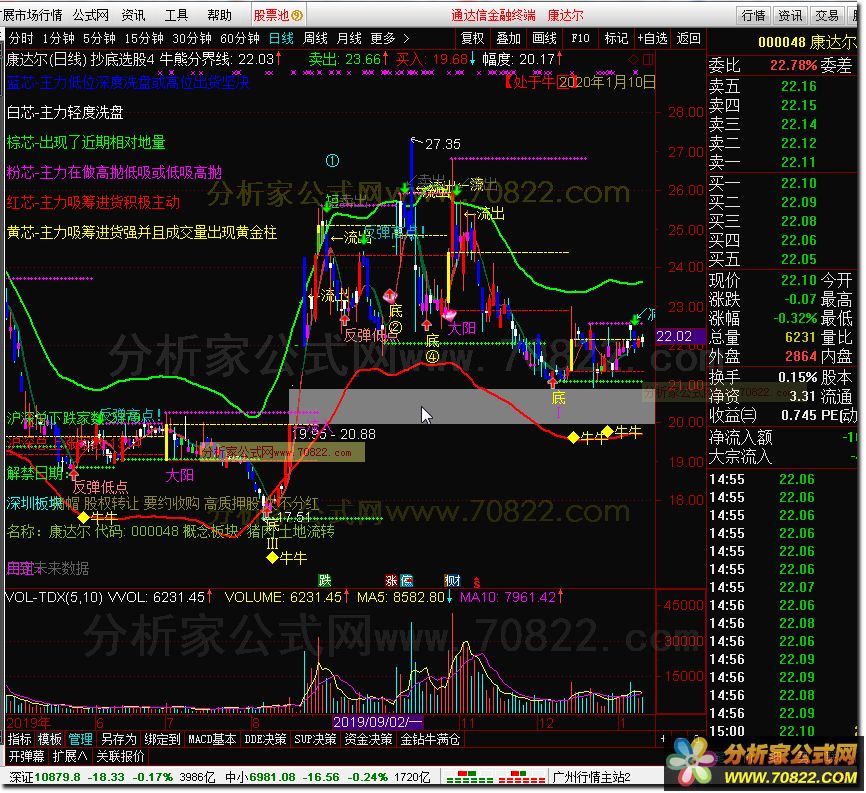The image size is (866, 793).
Task: Click the 卖一 price 22.11
Action: pyautogui.click(x=798, y=162)
